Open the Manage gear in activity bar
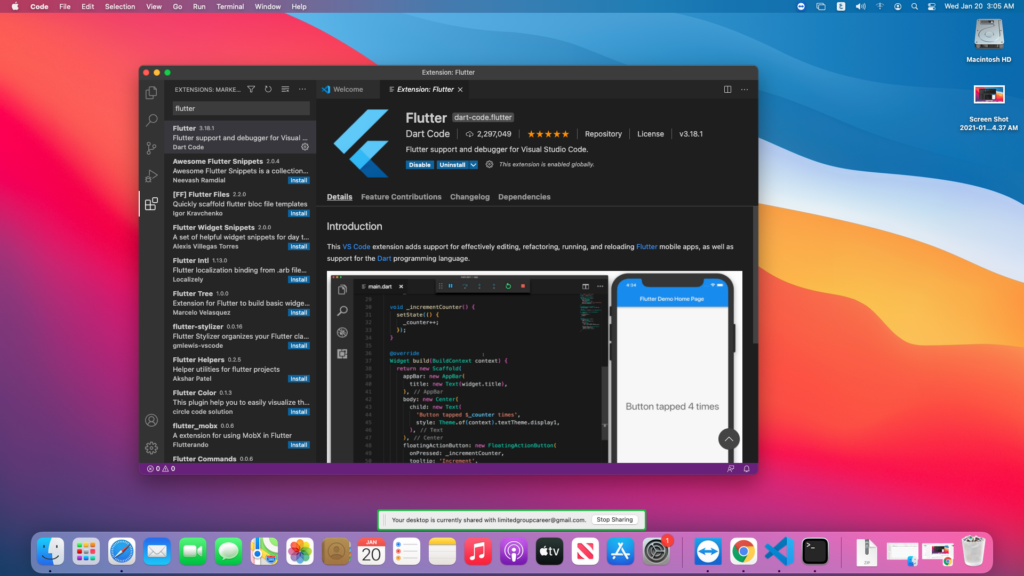1024x576 pixels. pyautogui.click(x=152, y=448)
